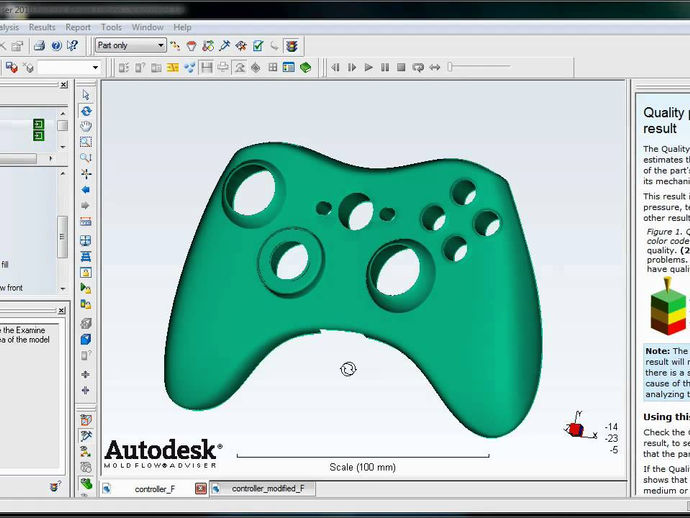Click the green boot icon in side toolbar

86,483
